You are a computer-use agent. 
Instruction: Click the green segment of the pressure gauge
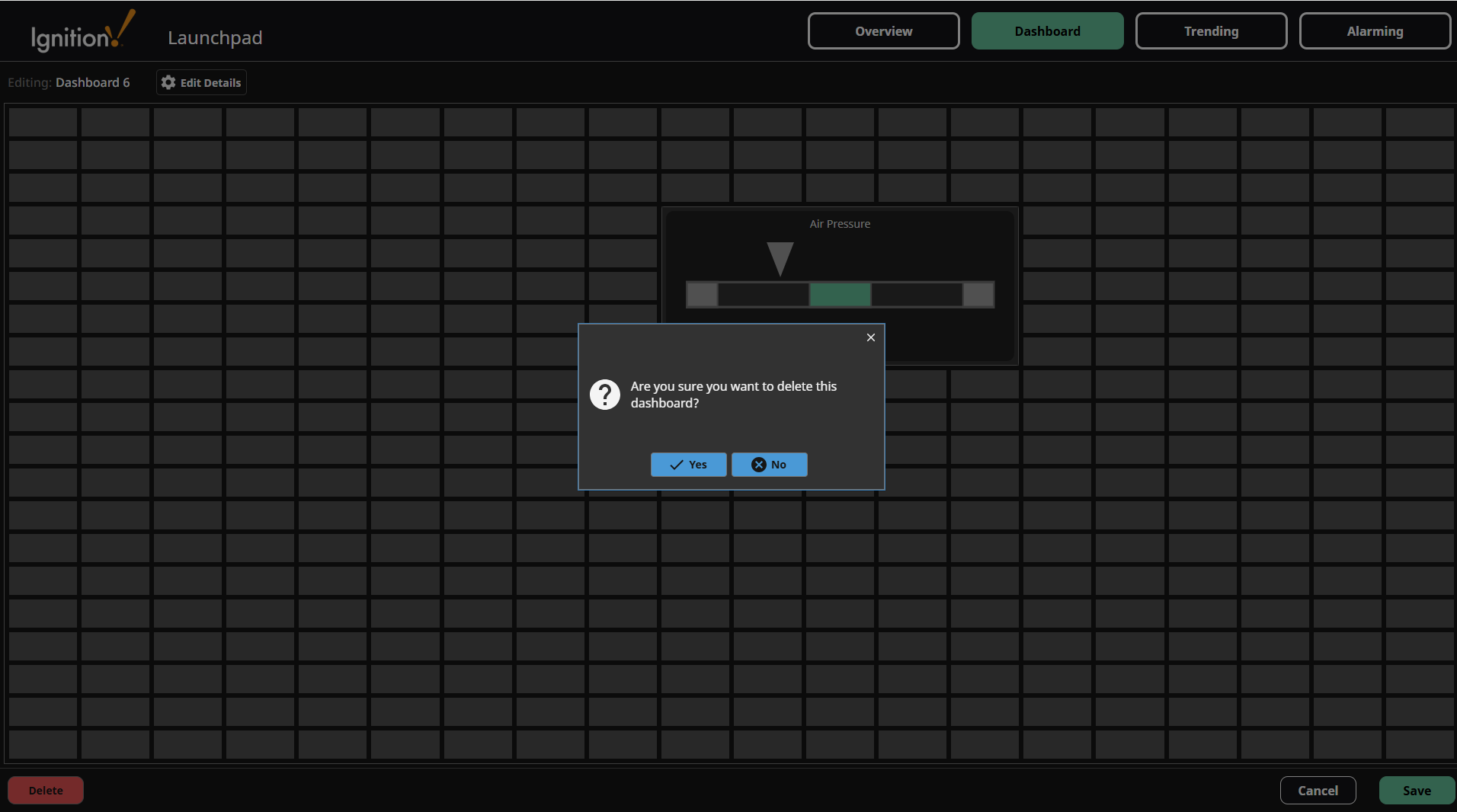tap(839, 294)
